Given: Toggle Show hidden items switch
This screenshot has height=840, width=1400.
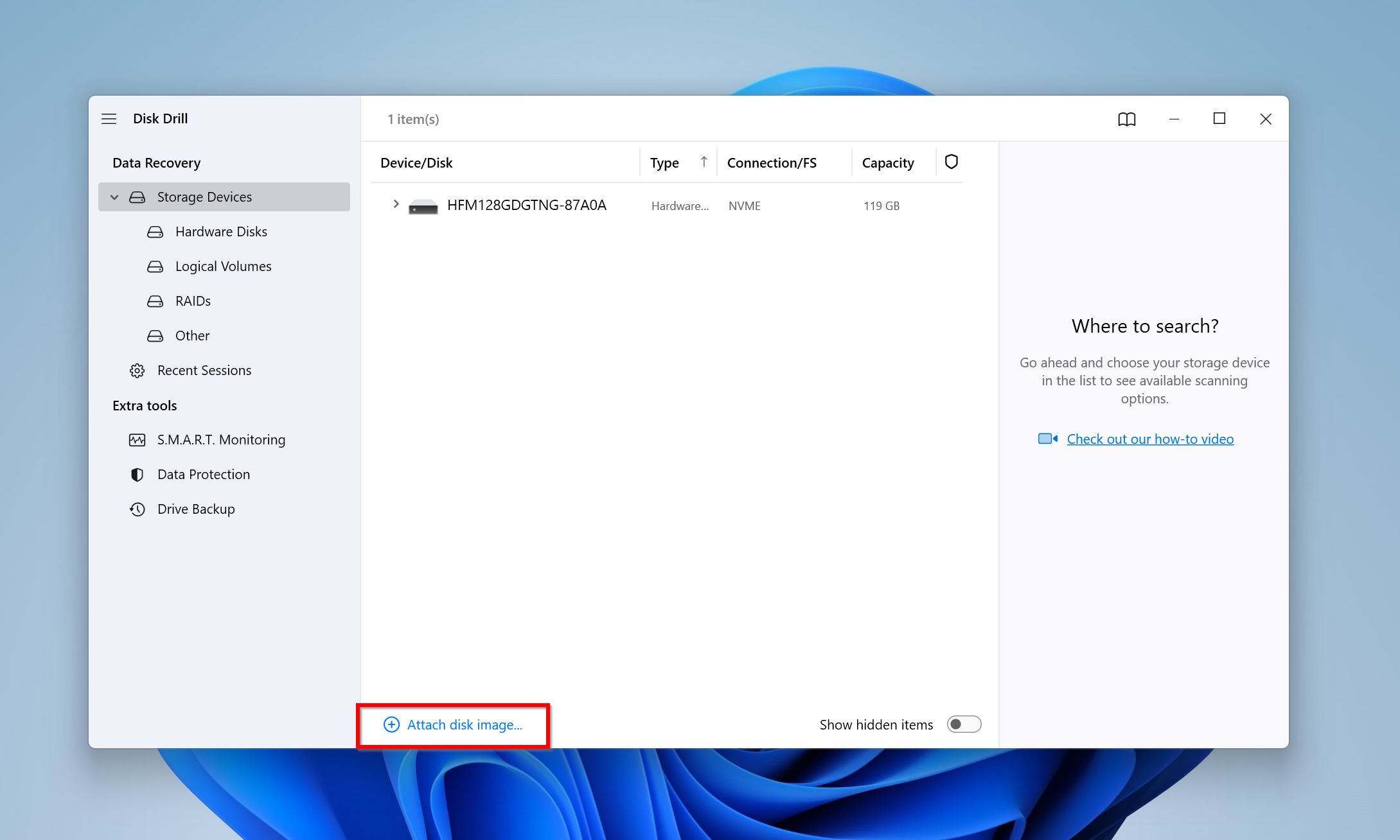Looking at the screenshot, I should (964, 724).
